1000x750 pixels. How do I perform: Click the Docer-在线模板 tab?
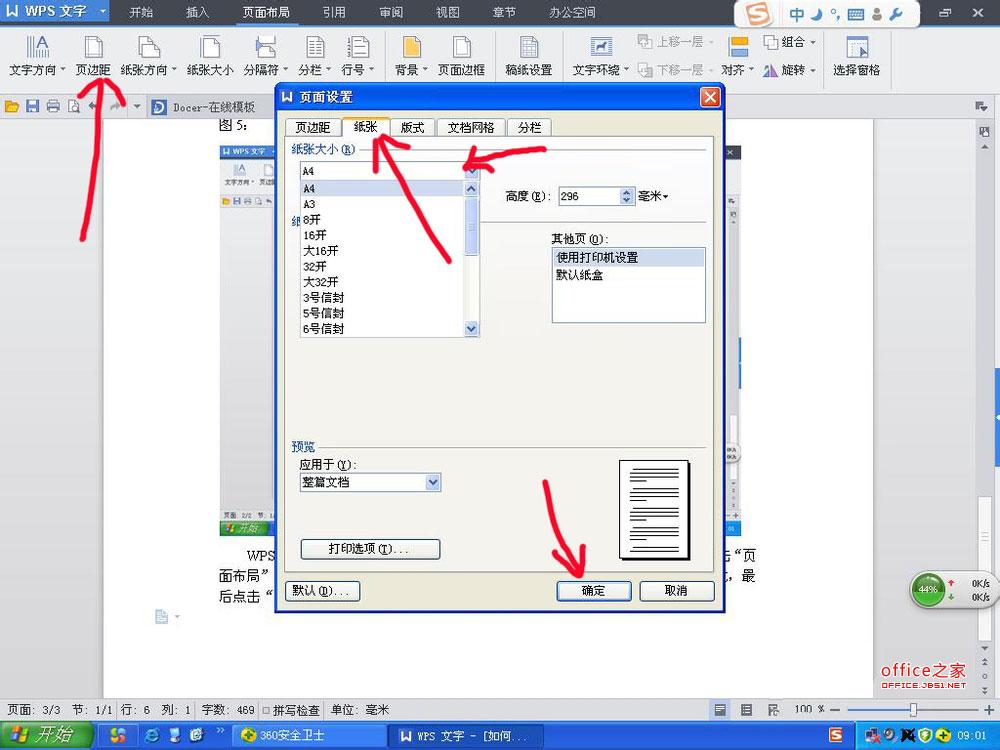(204, 107)
